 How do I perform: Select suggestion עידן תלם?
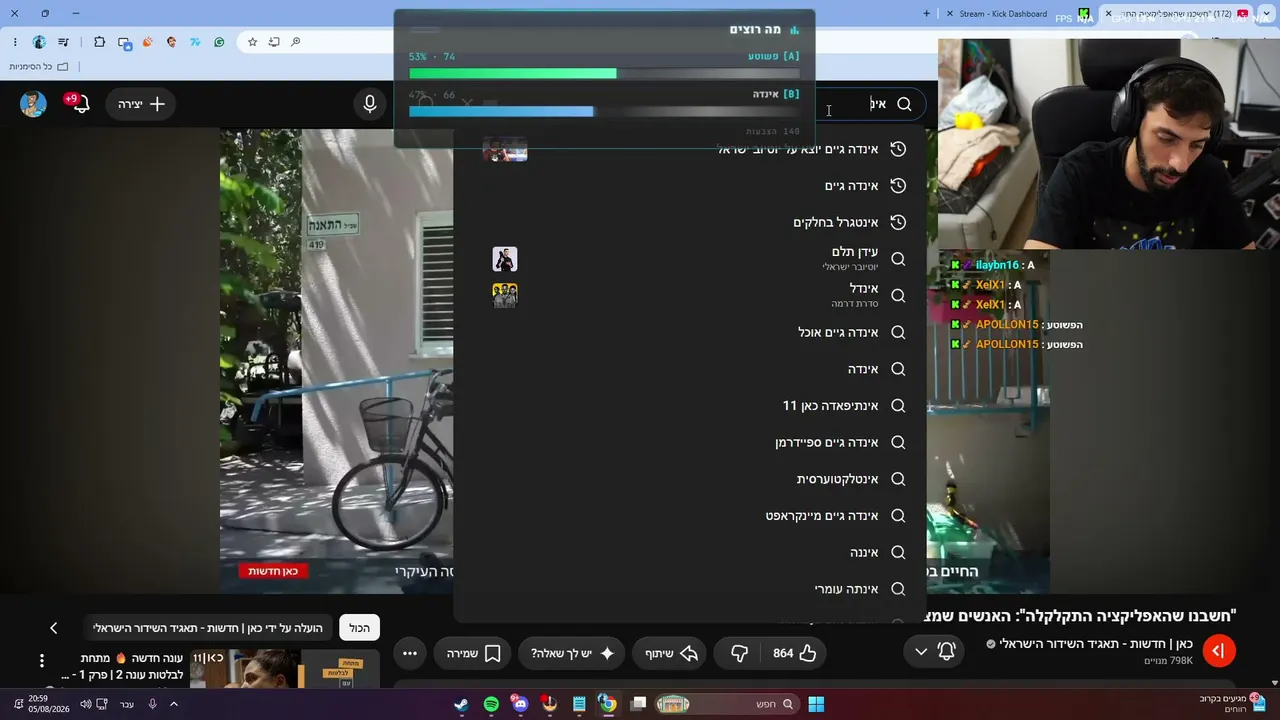click(690, 259)
